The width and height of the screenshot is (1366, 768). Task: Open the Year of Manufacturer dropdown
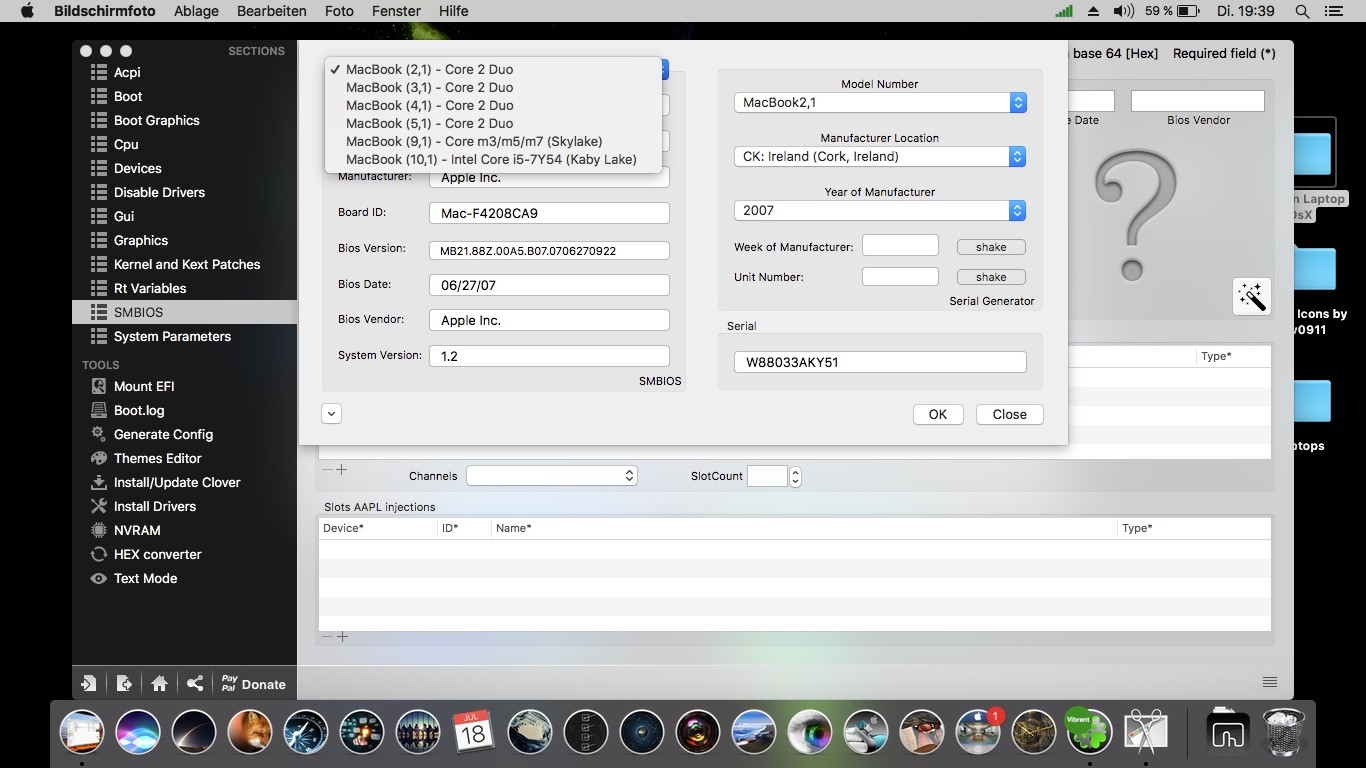pyautogui.click(x=879, y=211)
